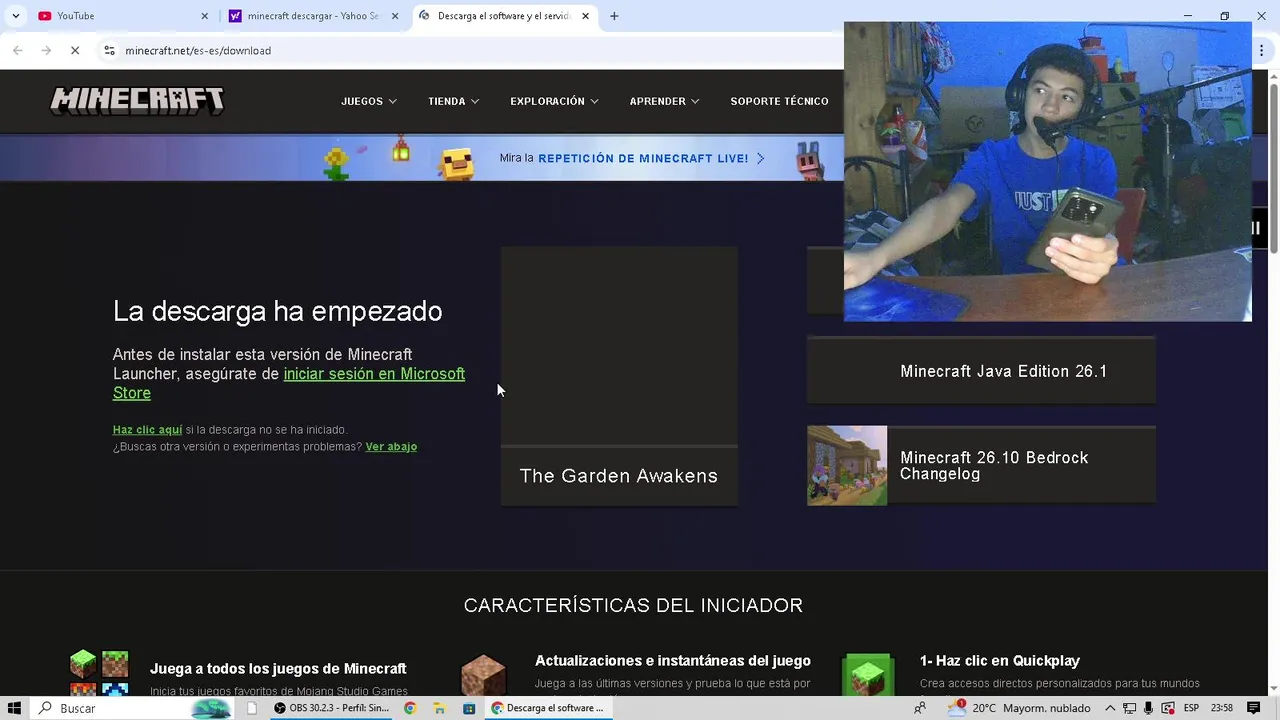Open Microsoft Store icon in taskbar
Viewport: 1280px width, 720px height.
point(469,708)
